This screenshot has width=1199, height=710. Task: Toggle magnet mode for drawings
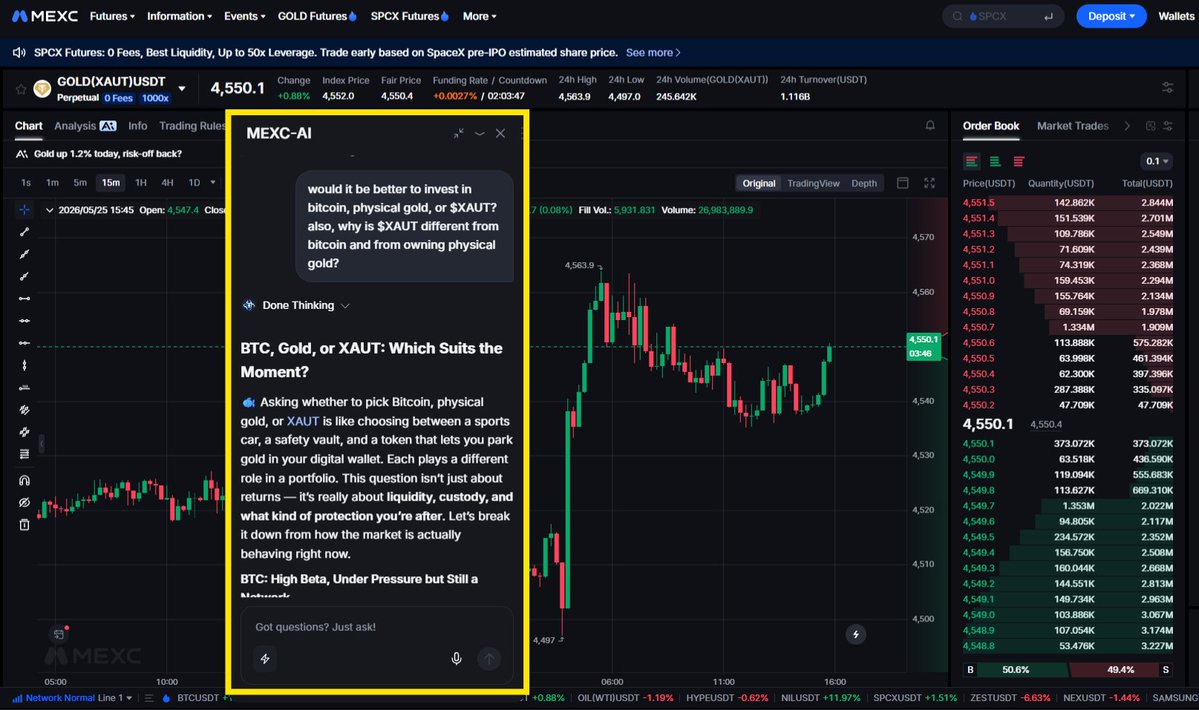(24, 480)
